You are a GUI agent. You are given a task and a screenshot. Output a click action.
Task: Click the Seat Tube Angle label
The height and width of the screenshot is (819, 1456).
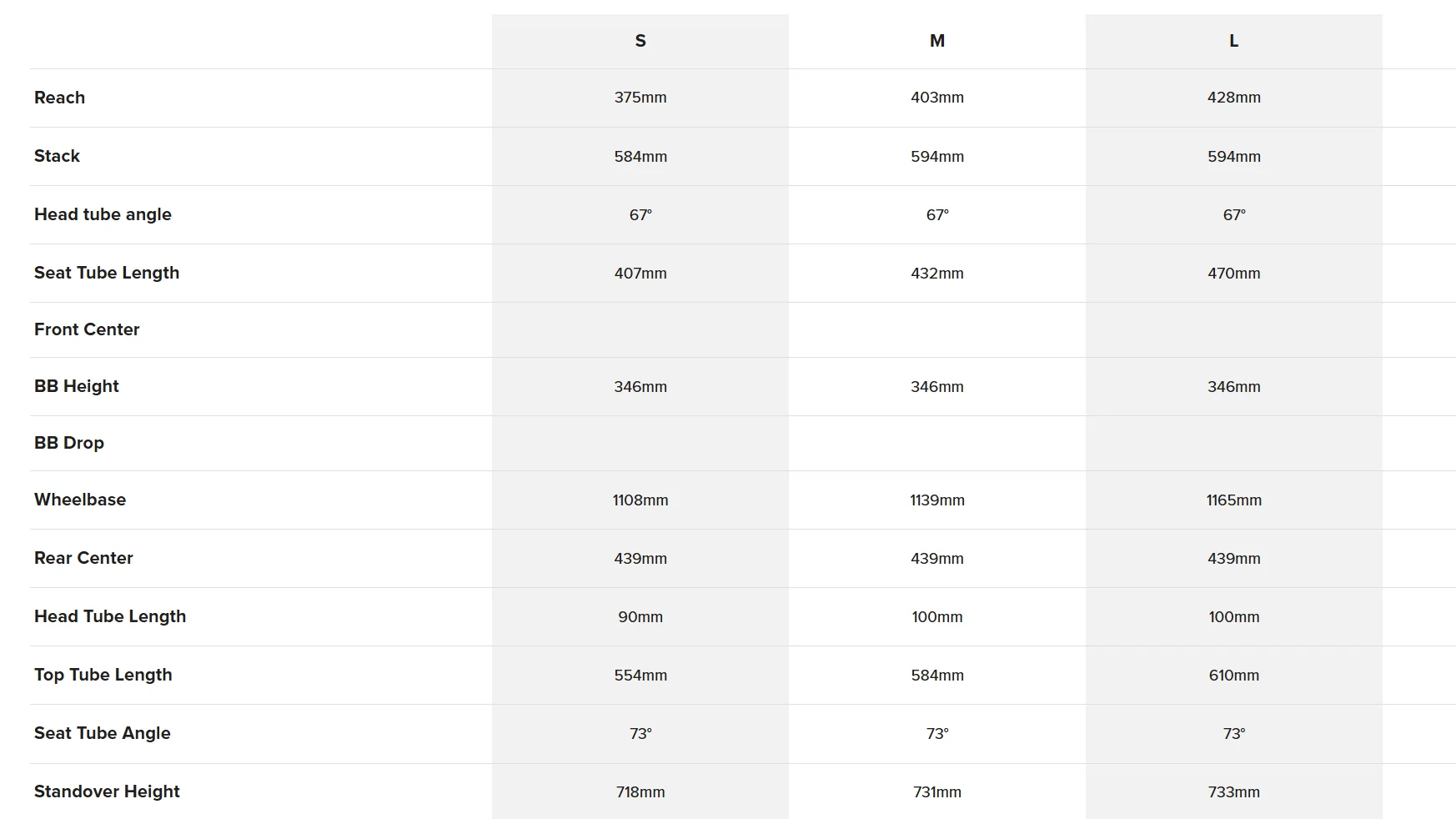click(x=103, y=733)
